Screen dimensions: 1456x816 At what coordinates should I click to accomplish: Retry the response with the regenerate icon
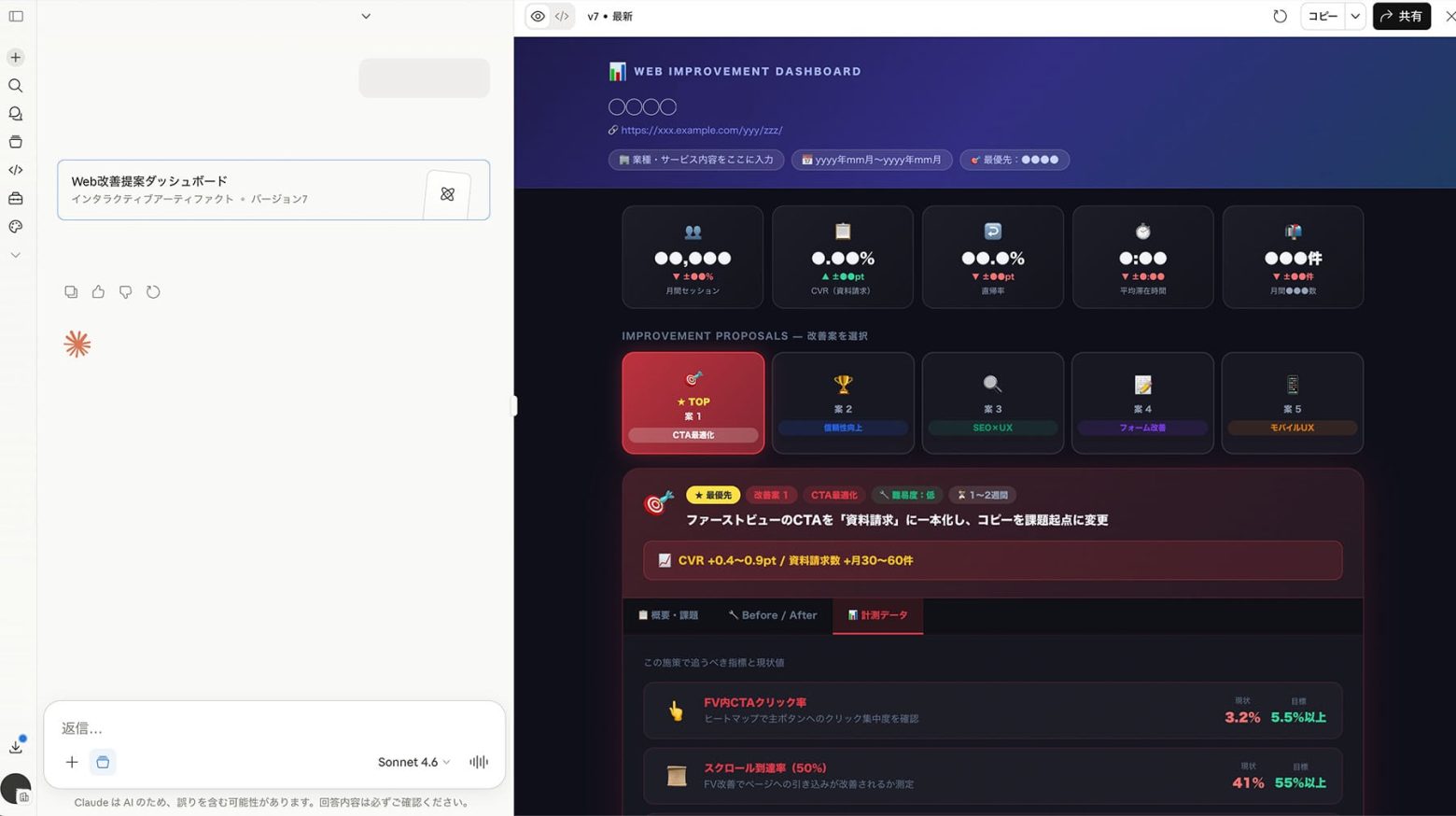point(153,292)
